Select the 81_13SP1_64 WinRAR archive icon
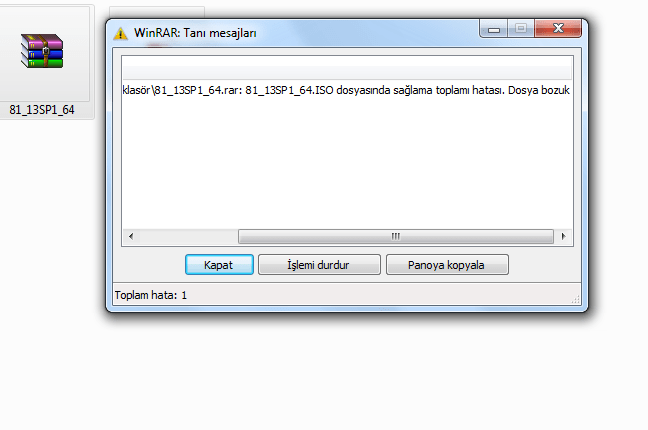Viewport: 648px width, 430px height. (x=42, y=51)
